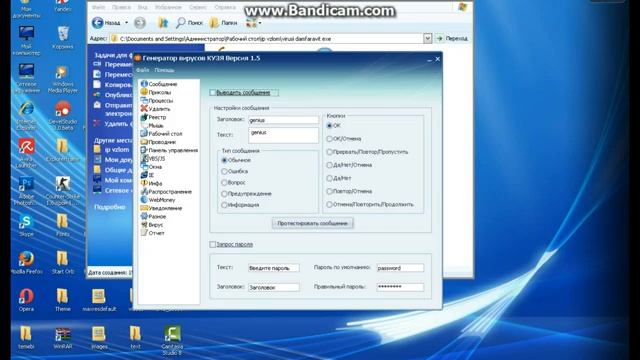This screenshot has height=360, width=640.
Task: Open Избранное menu in Explorer window
Action: [x=168, y=7]
